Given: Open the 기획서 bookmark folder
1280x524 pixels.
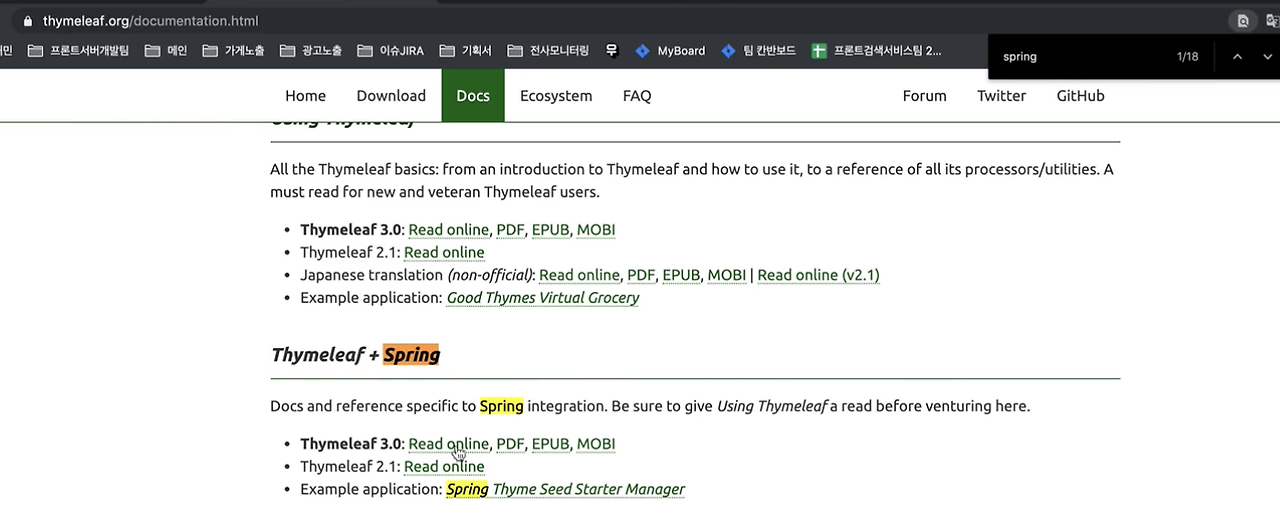Looking at the screenshot, I should 465,51.
